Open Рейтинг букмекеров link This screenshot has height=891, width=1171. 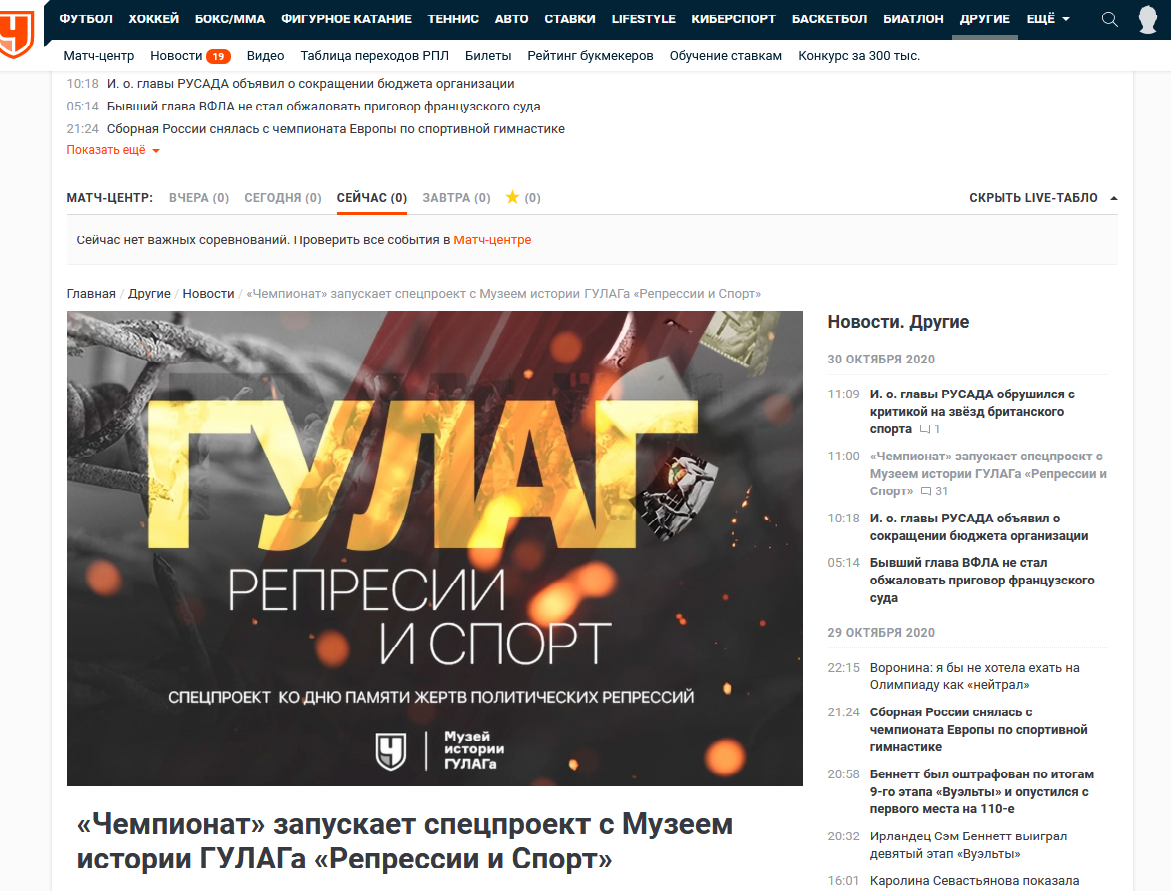[x=591, y=56]
